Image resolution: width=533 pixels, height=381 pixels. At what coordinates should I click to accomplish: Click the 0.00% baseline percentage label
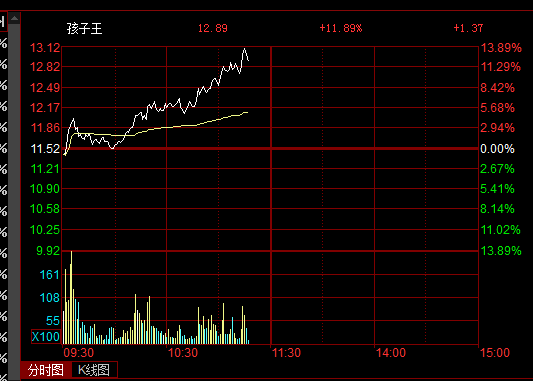point(497,149)
